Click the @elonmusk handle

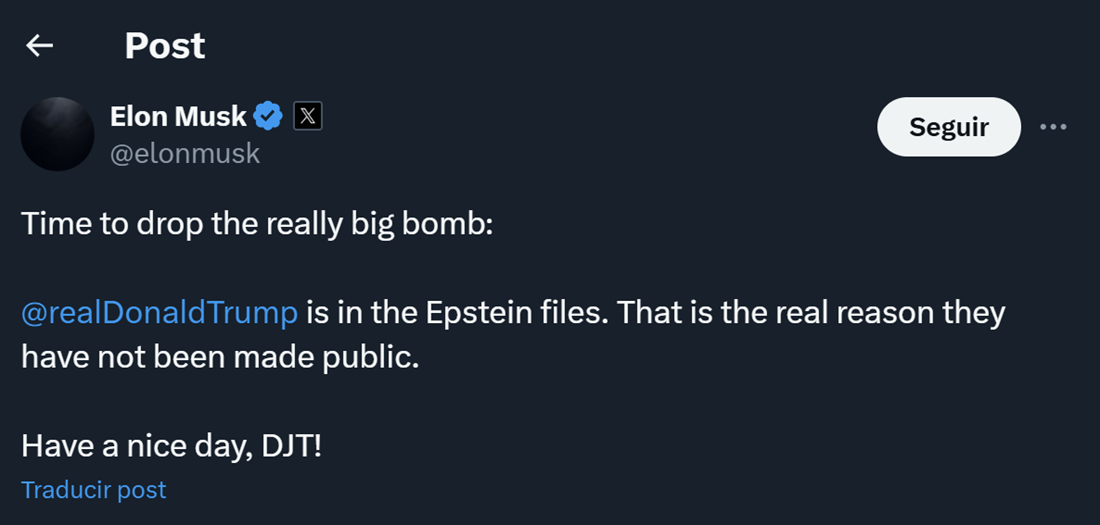184,153
